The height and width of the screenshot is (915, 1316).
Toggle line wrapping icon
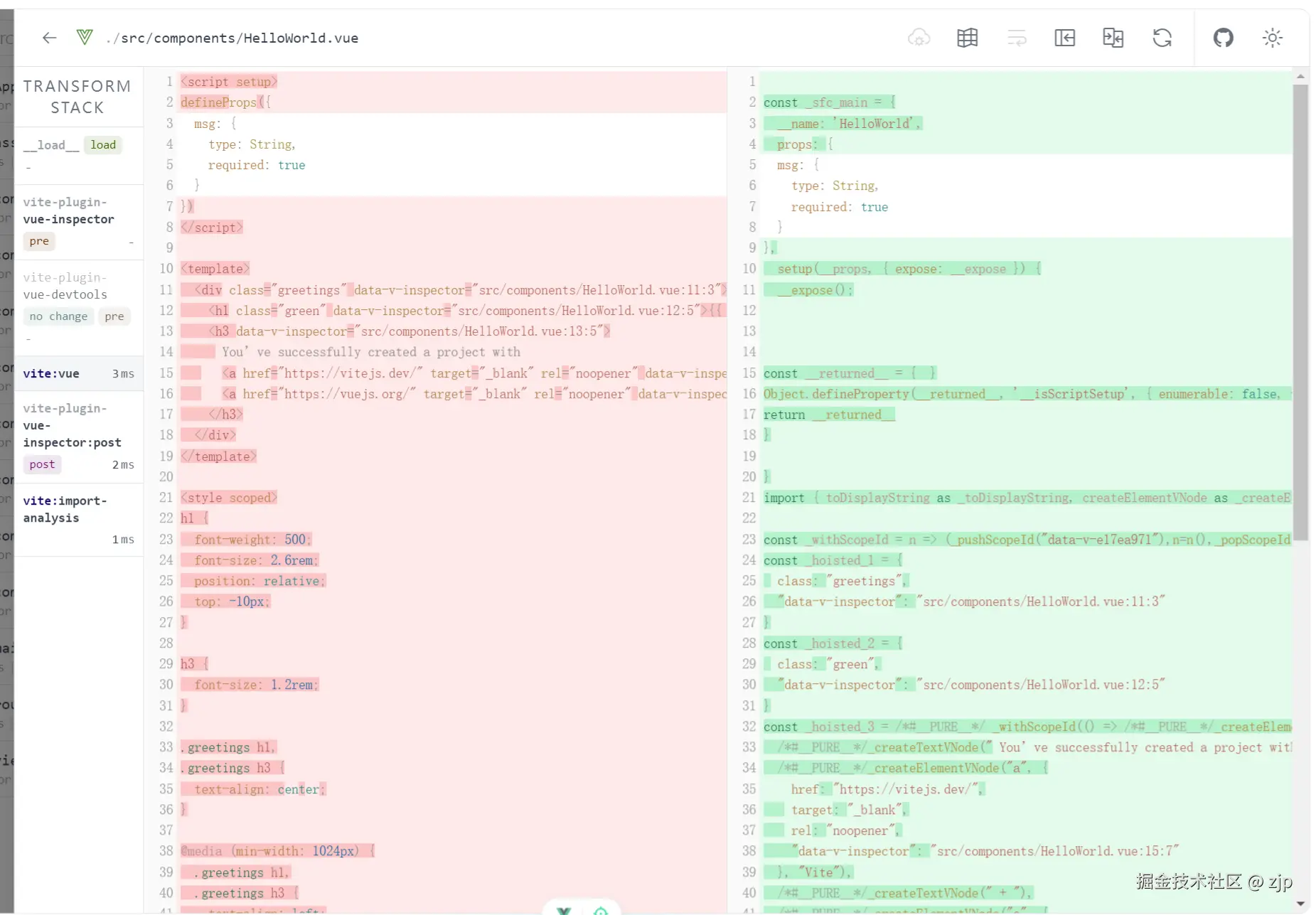point(1017,38)
